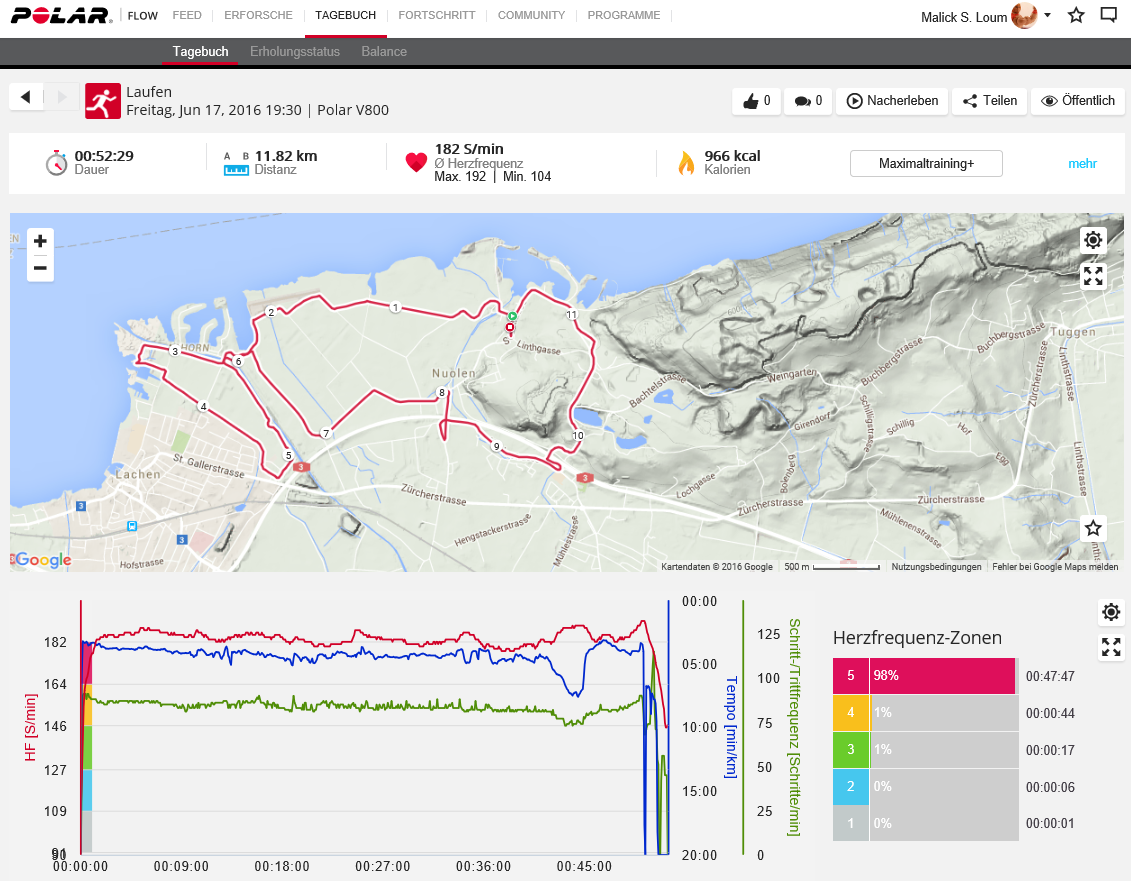Click the star icon on the map
This screenshot has height=881, width=1131.
1093,528
